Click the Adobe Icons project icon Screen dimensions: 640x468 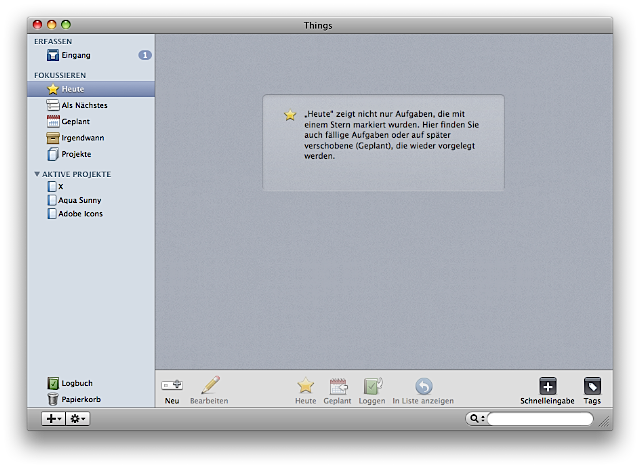52,213
